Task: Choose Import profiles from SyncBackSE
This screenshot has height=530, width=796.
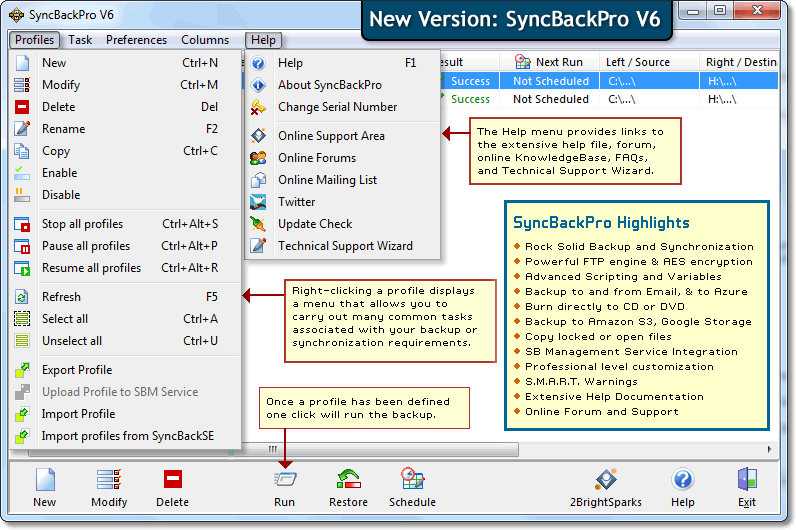Action: [x=125, y=436]
